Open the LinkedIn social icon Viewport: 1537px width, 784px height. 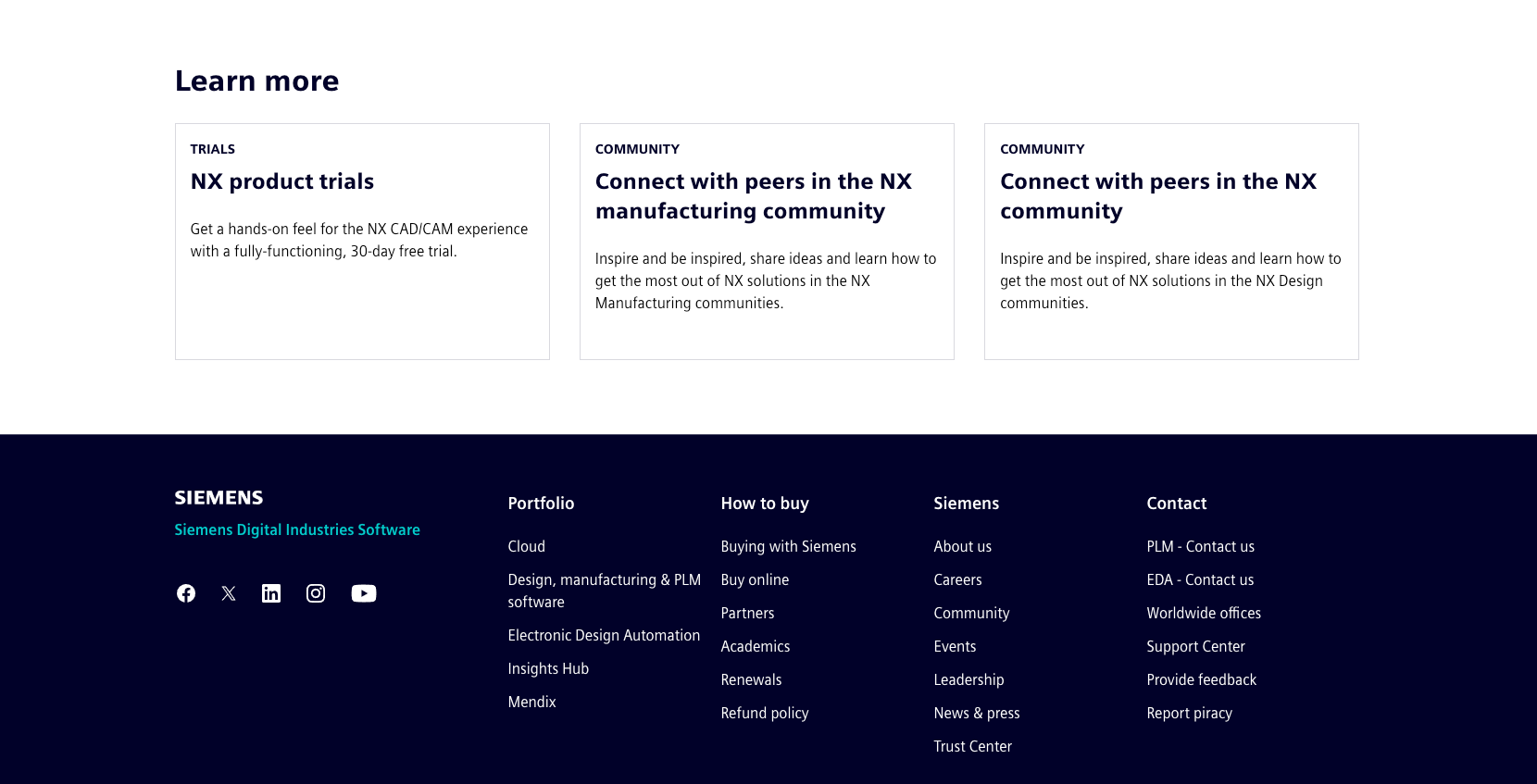[271, 593]
